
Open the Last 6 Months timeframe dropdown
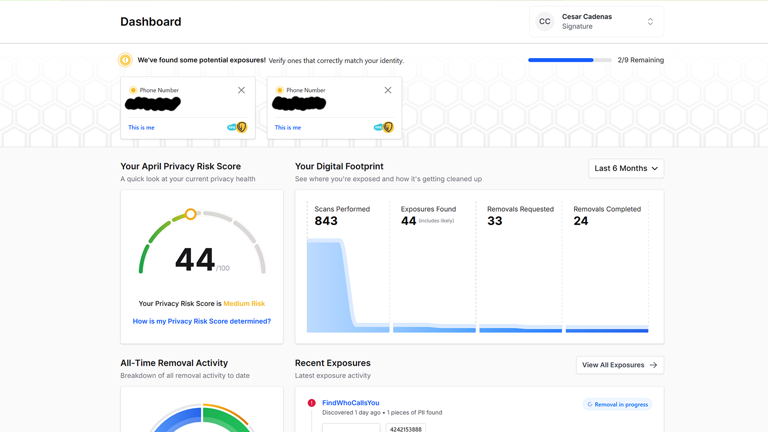(x=626, y=168)
